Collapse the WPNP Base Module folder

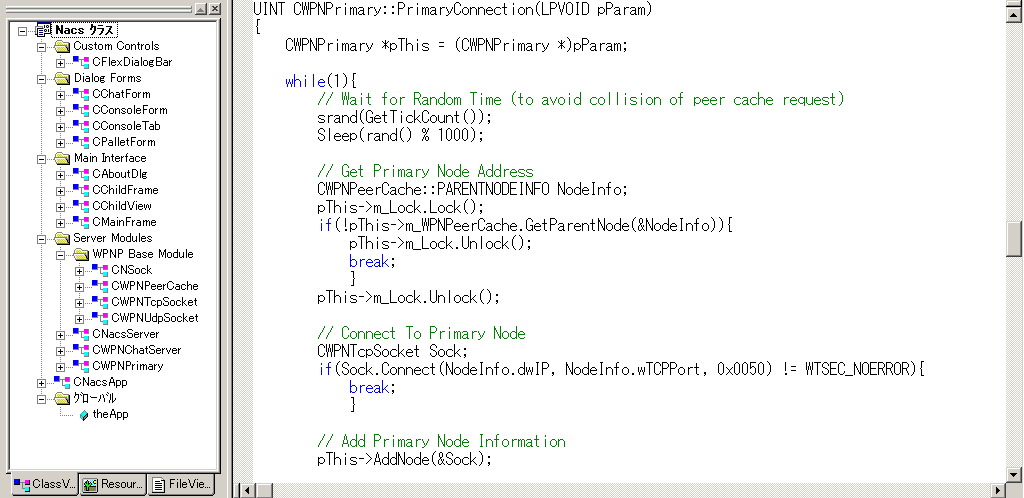tap(60, 254)
